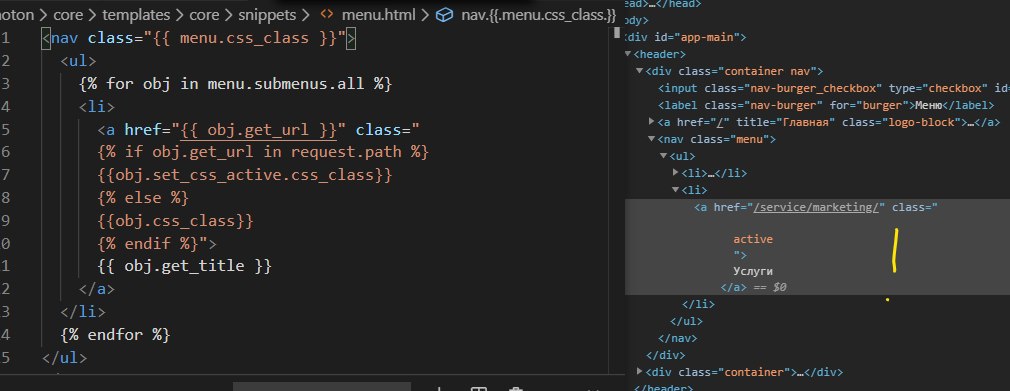
Task: Click the opening <ul> tag in the editor
Action: [79, 61]
